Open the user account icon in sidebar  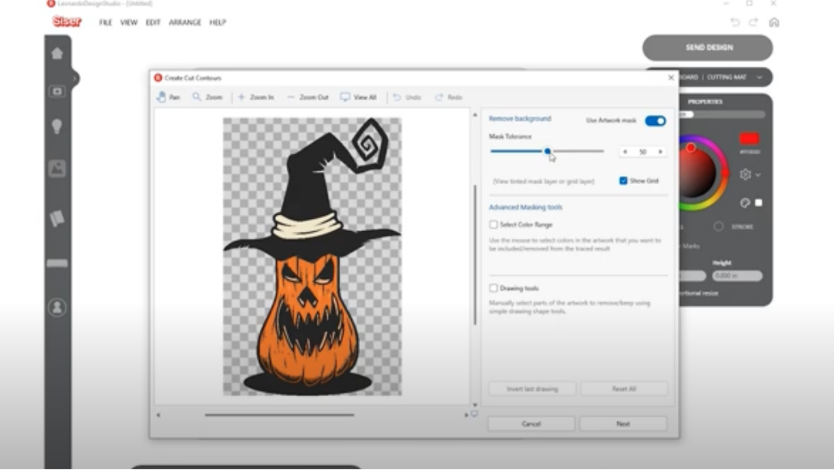[x=57, y=307]
